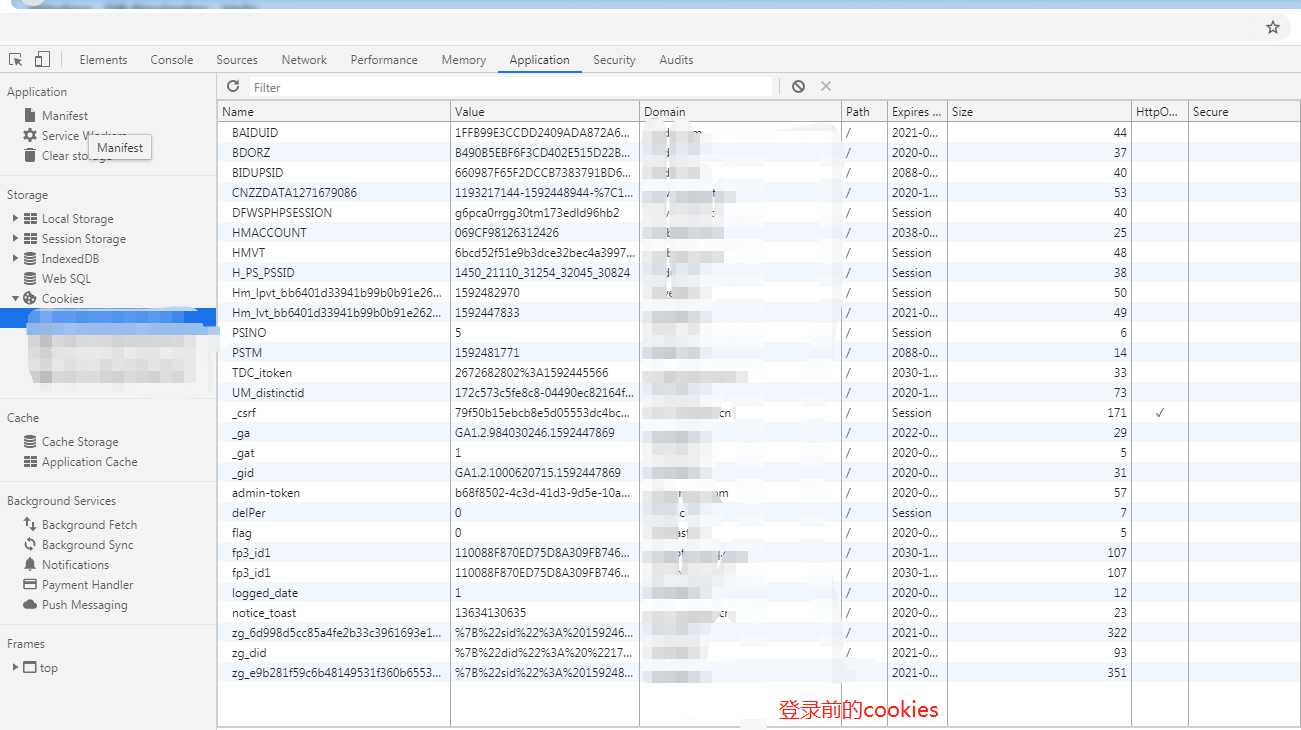The image size is (1301, 730).
Task: Select the TDC_itoken cookie row
Action: (759, 373)
